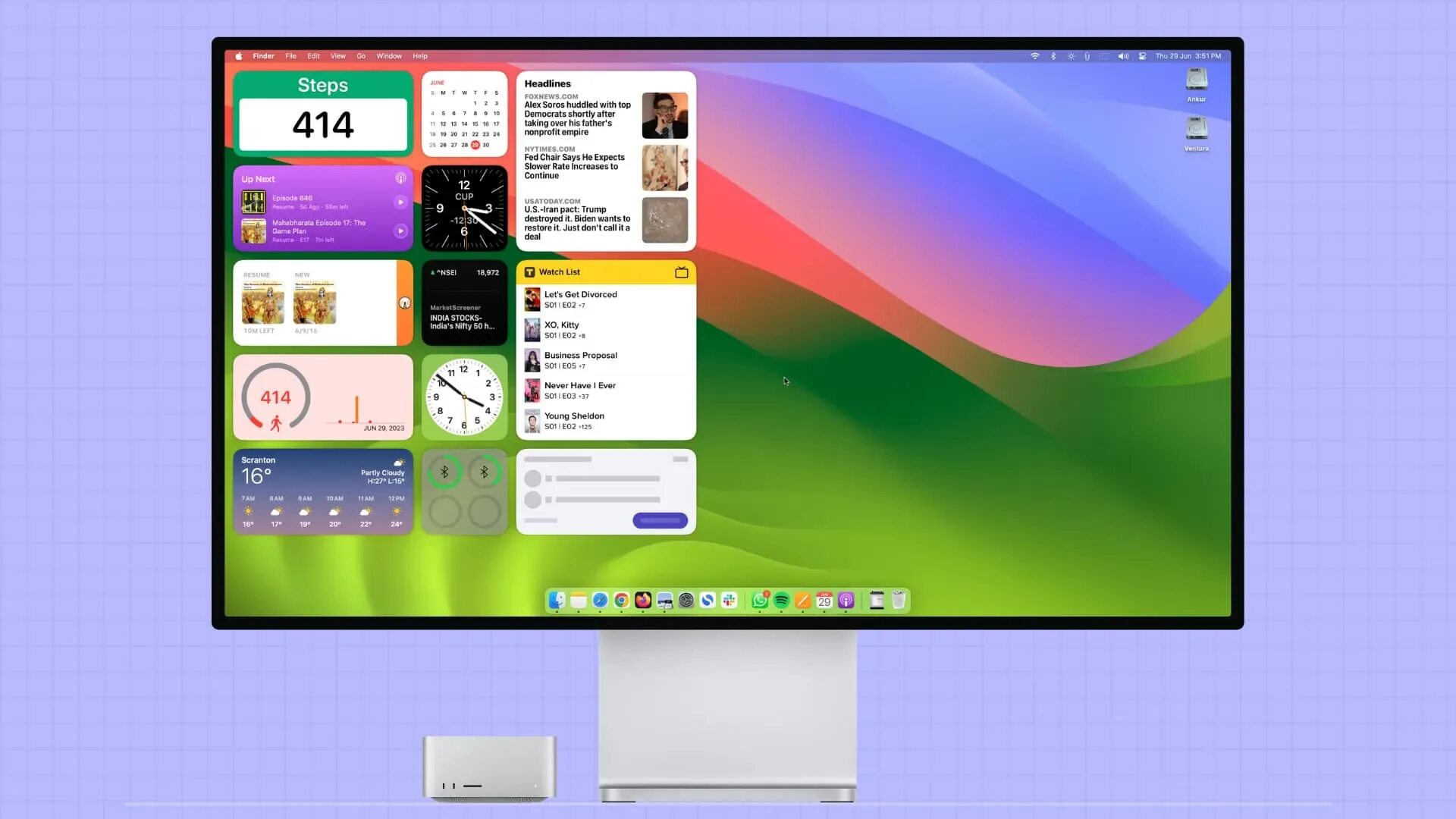This screenshot has height=819, width=1456.
Task: Open the Go menu
Action: 361,56
